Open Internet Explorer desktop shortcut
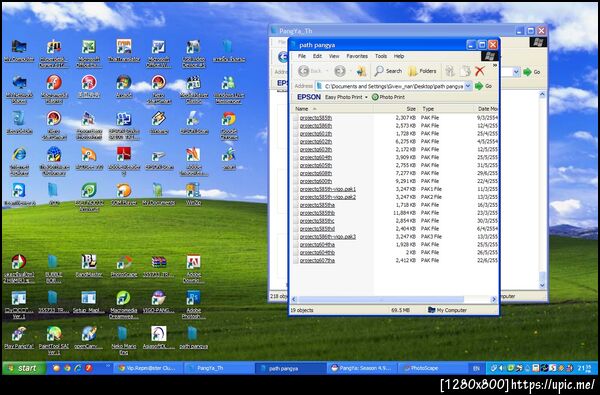Viewport: 600px width, 395px height. pyautogui.click(x=19, y=160)
